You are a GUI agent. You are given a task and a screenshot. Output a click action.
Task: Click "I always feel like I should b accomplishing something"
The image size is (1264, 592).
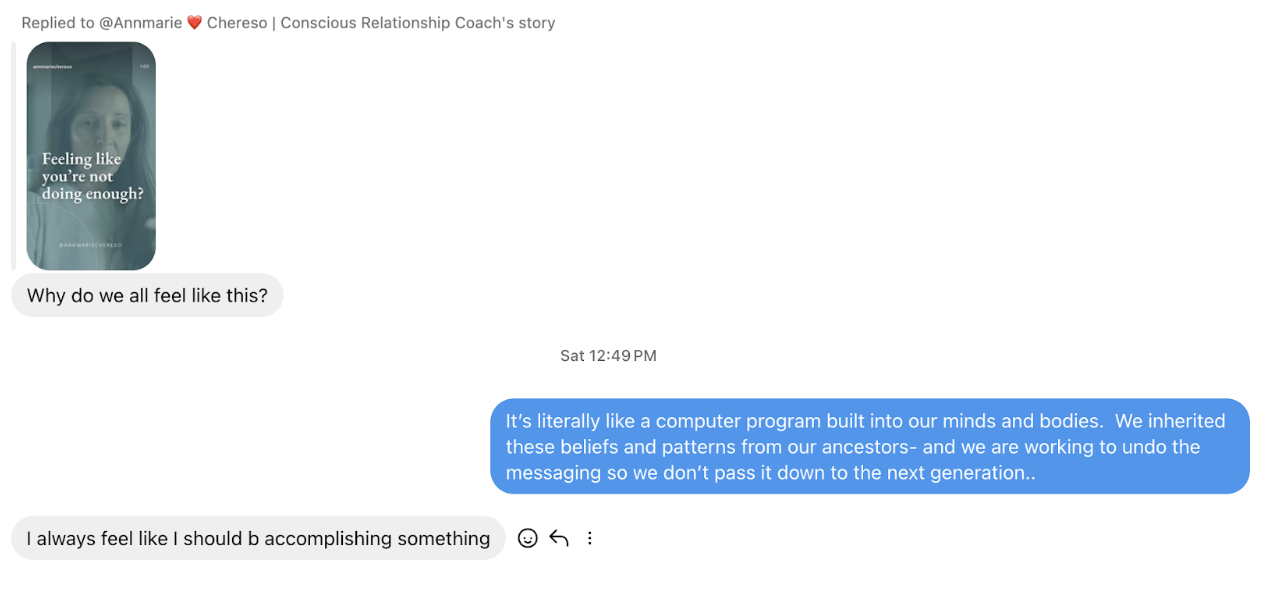[x=258, y=539]
